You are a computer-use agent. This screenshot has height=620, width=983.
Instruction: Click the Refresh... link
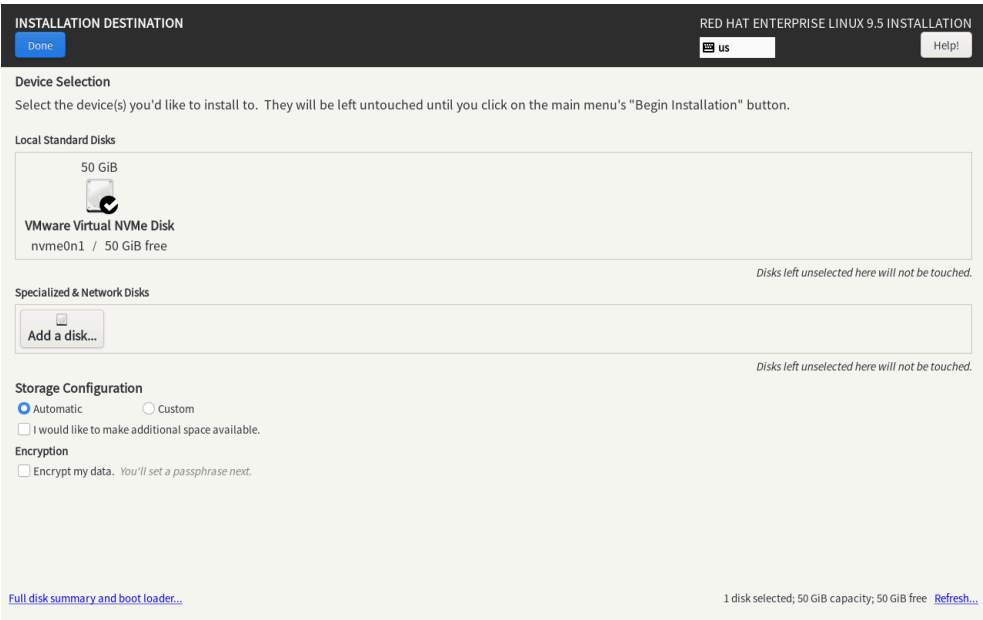(x=955, y=598)
